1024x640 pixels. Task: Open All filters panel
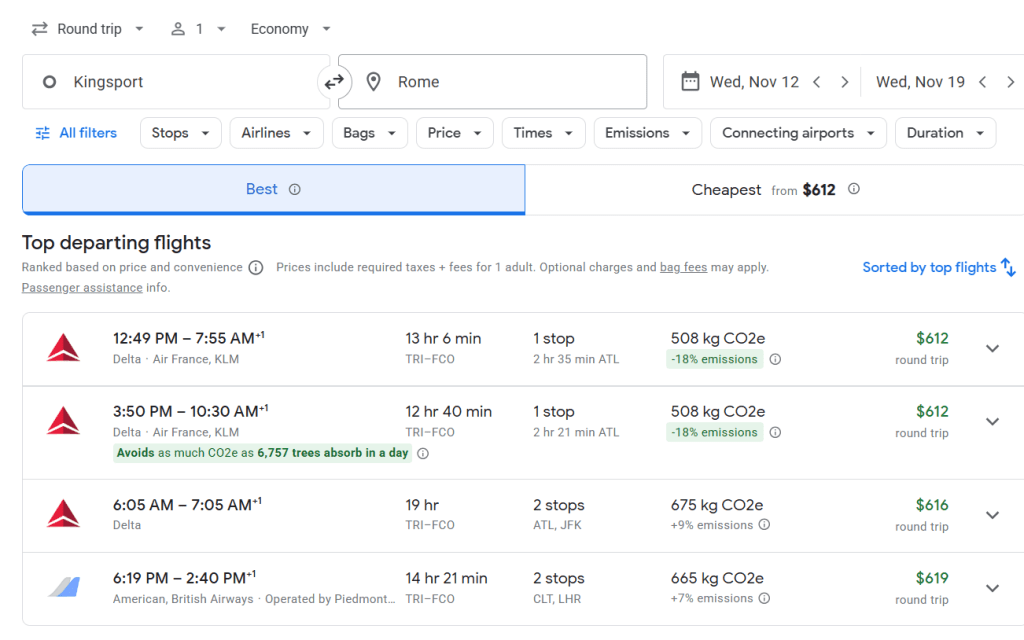pyautogui.click(x=76, y=133)
